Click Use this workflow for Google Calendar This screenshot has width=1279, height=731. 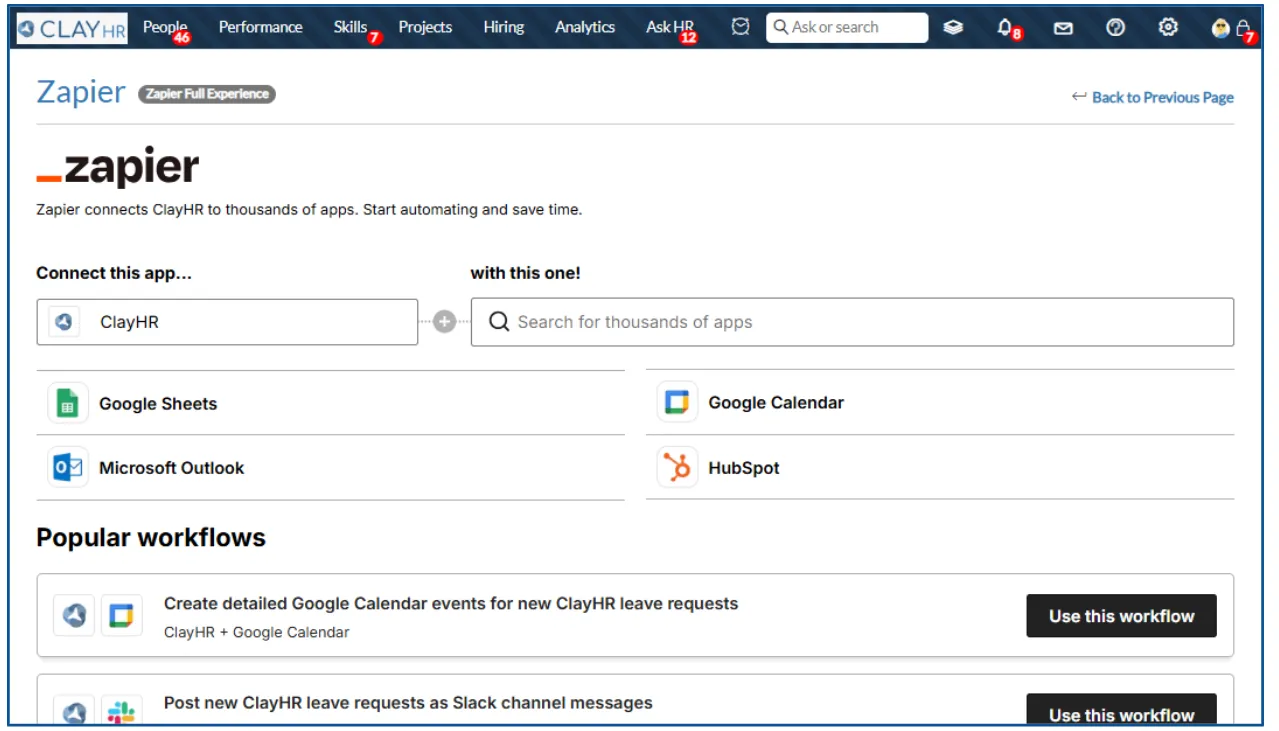[1121, 616]
